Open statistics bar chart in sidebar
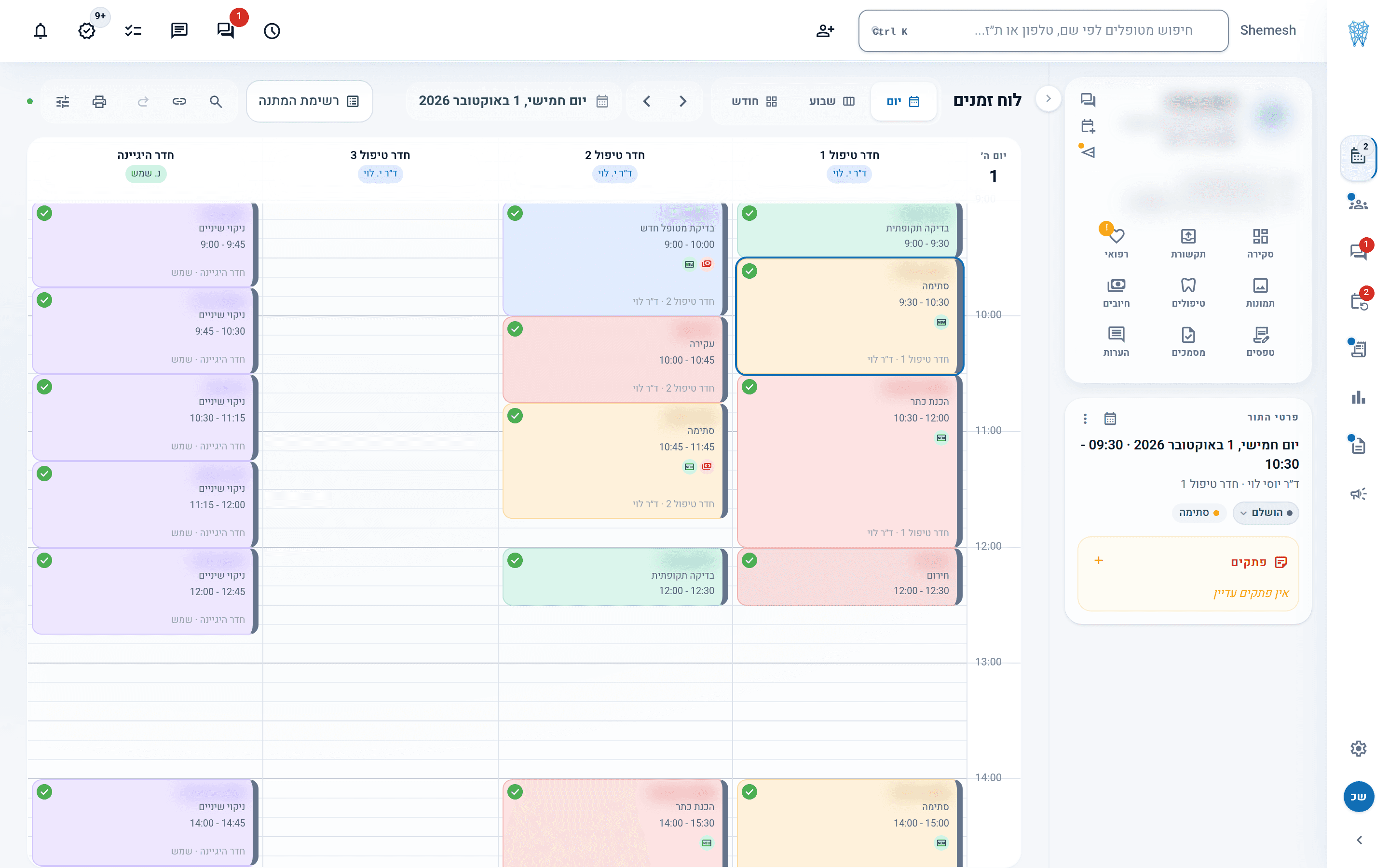 coord(1358,397)
